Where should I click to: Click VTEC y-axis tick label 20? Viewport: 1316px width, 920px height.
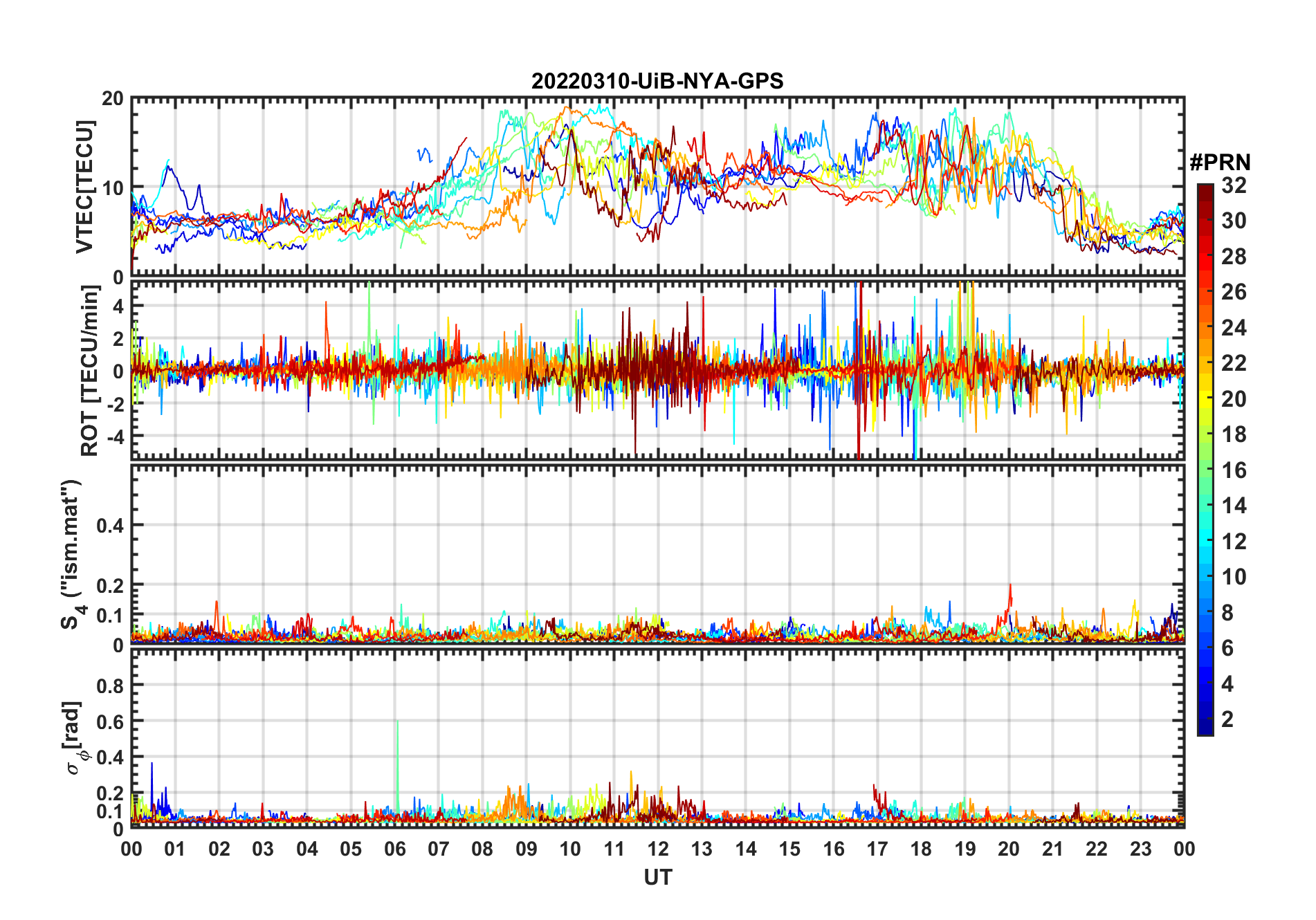point(112,99)
